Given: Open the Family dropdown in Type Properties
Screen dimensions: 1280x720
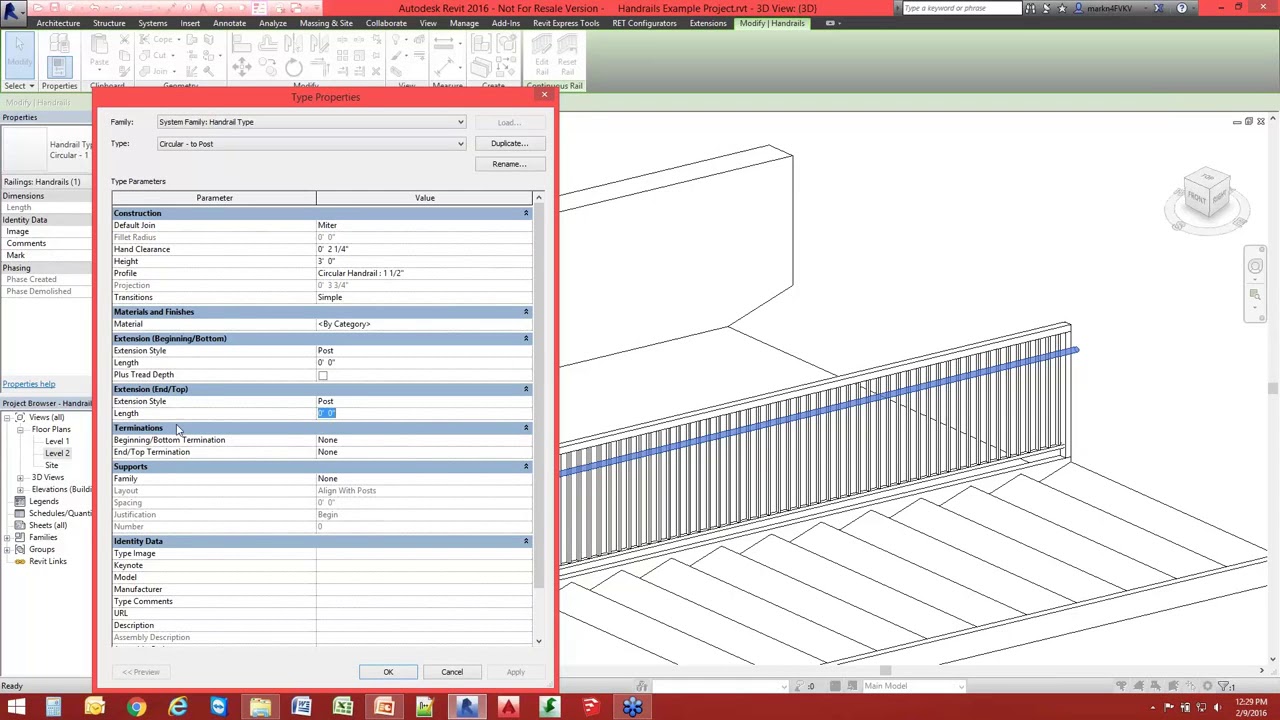Looking at the screenshot, I should pos(311,122).
